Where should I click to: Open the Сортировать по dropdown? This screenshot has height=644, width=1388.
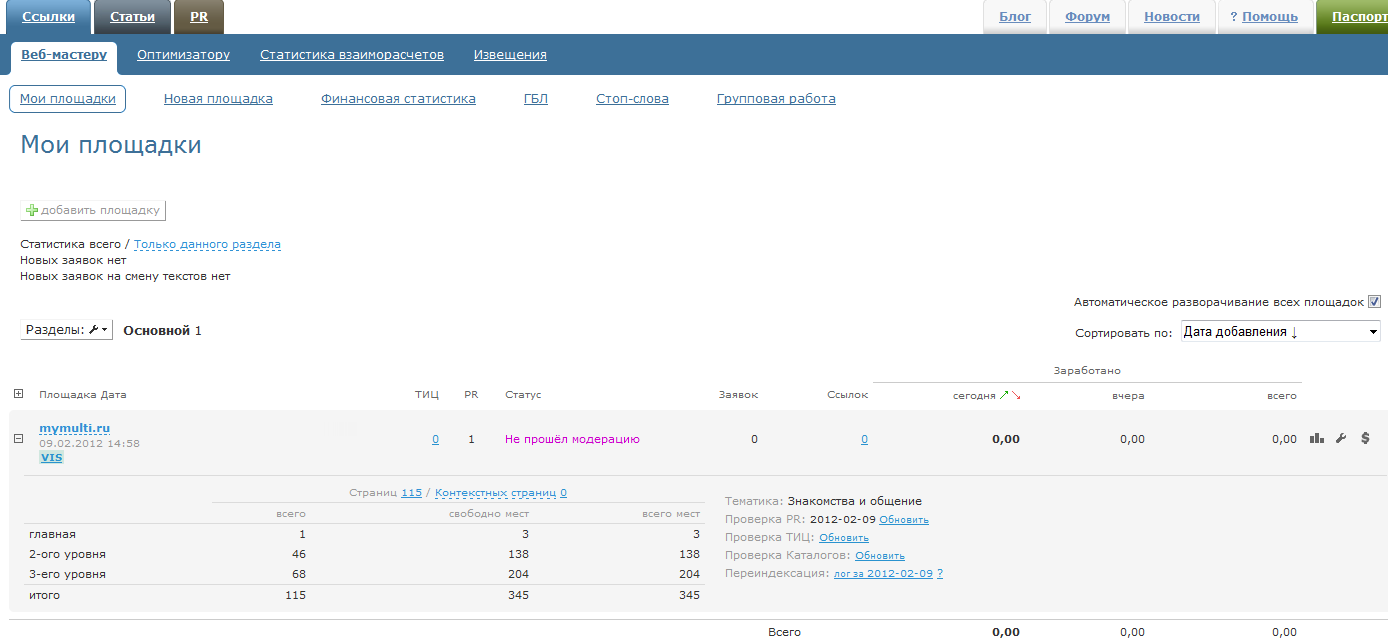[x=1280, y=332]
